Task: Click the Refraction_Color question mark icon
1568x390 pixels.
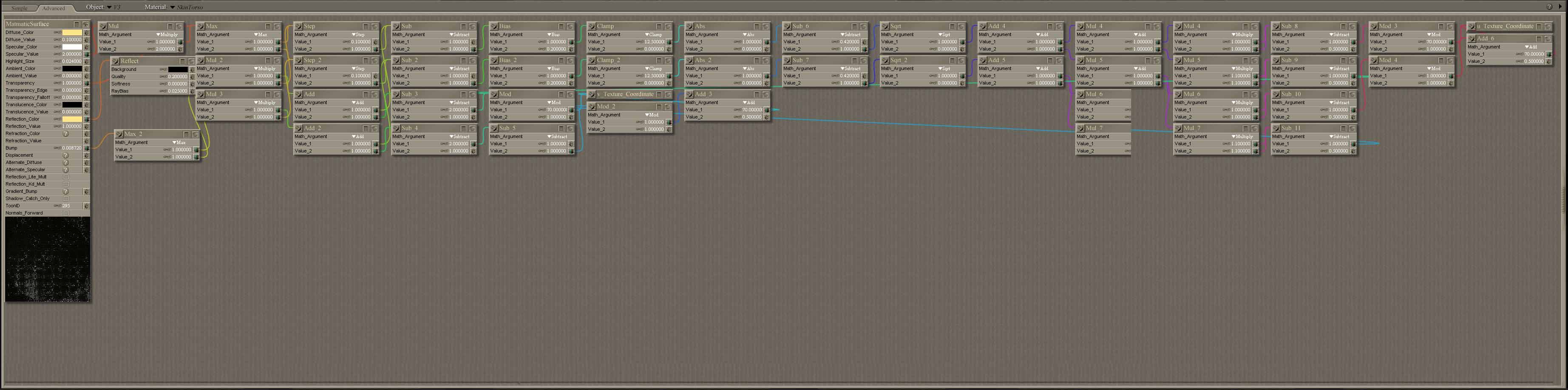Action: pos(66,134)
